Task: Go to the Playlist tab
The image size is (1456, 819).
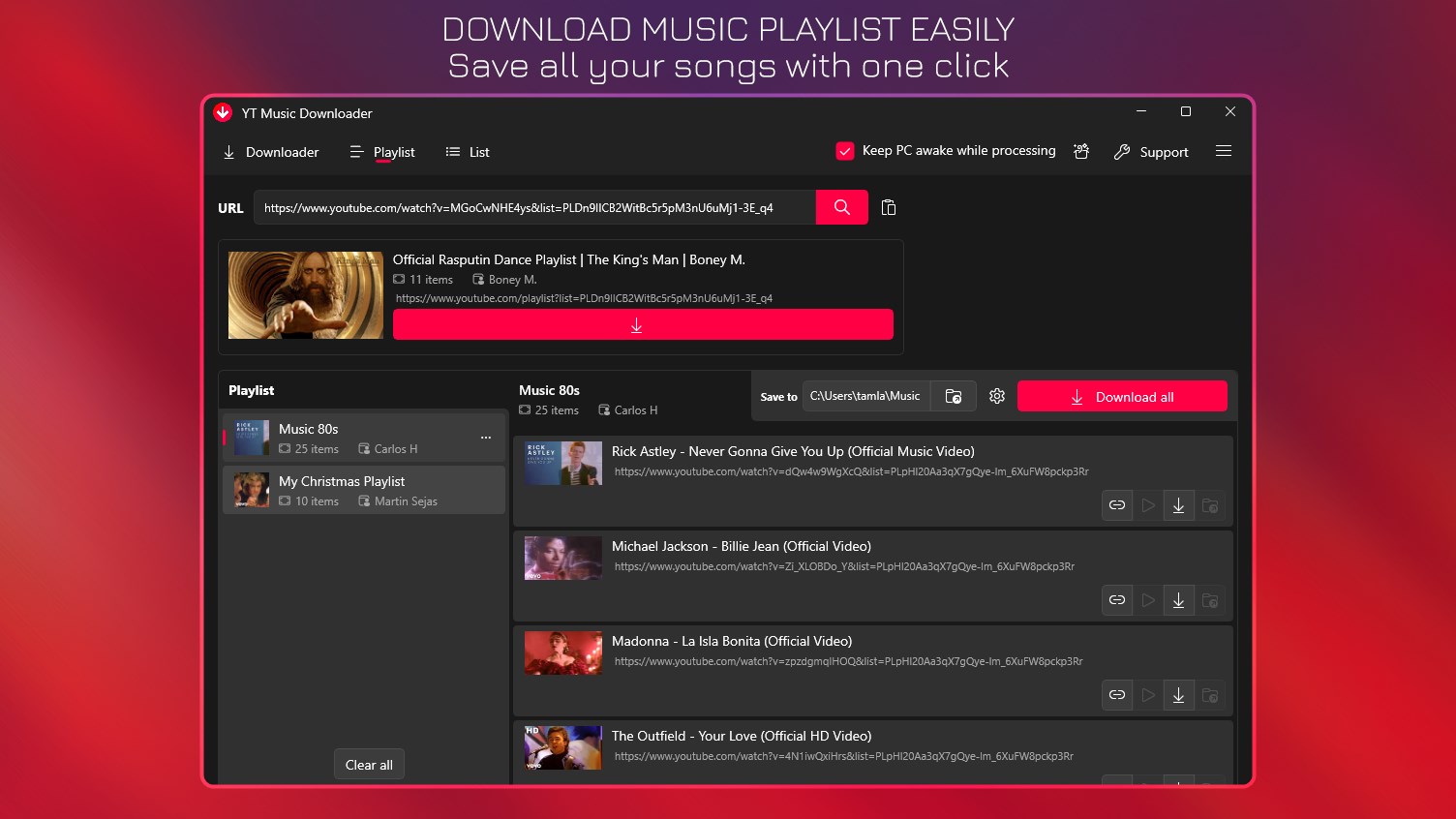Action: [382, 152]
